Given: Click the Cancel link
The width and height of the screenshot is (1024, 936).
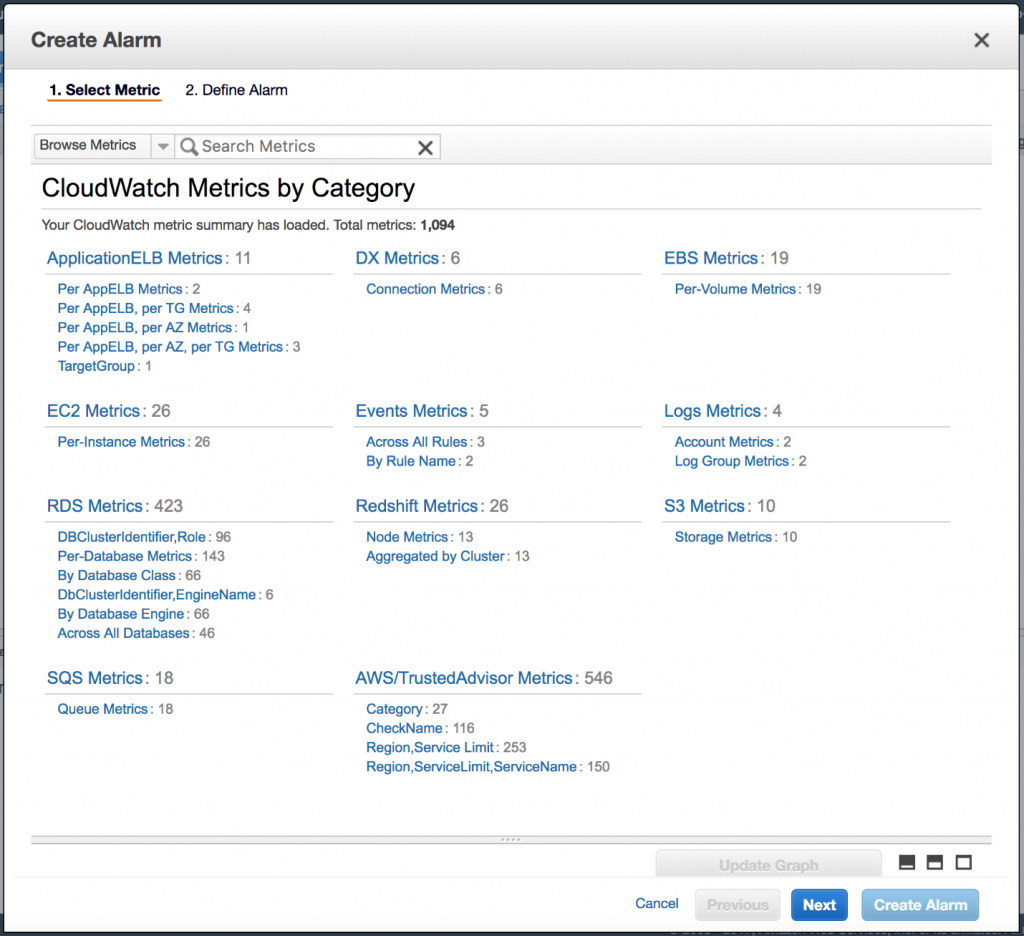Looking at the screenshot, I should 656,903.
